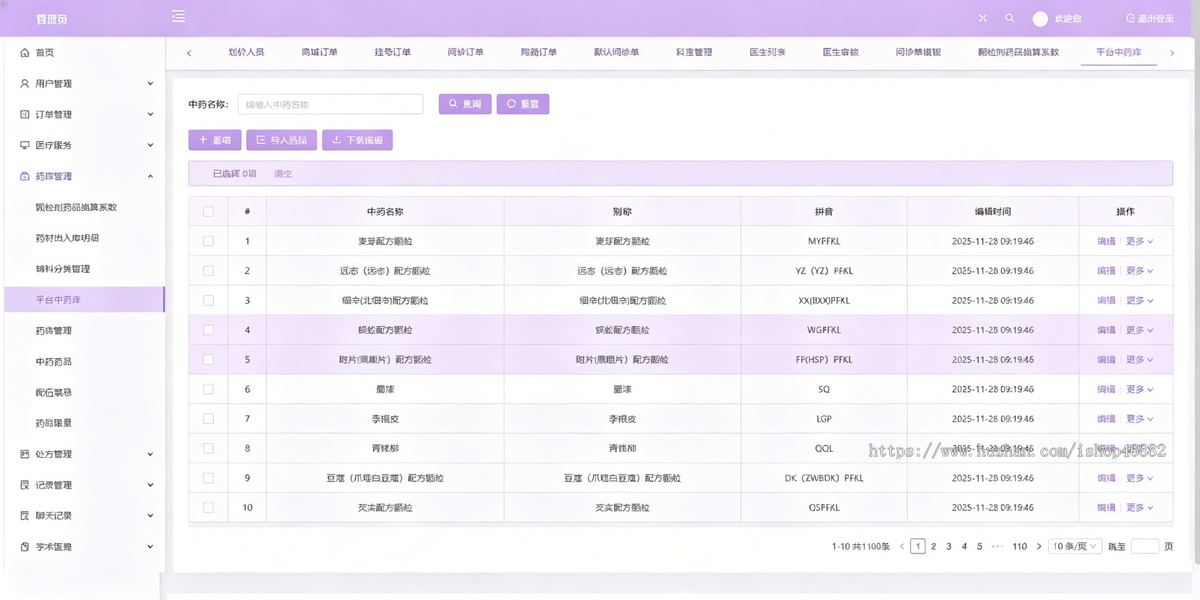Open 配伍禁忌 in the sidebar
The width and height of the screenshot is (1200, 600).
coord(54,392)
